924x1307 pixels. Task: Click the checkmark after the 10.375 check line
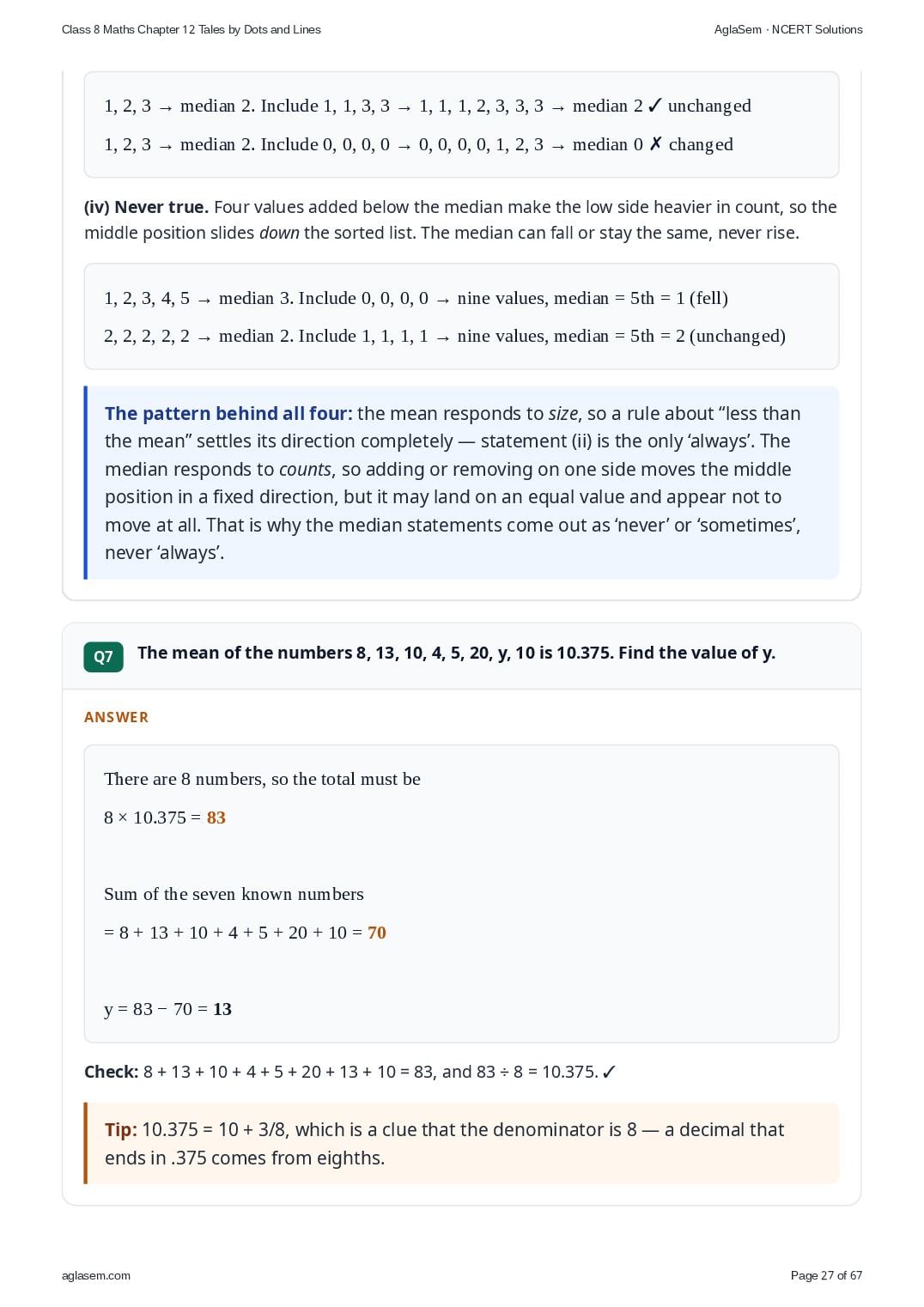[x=609, y=1072]
